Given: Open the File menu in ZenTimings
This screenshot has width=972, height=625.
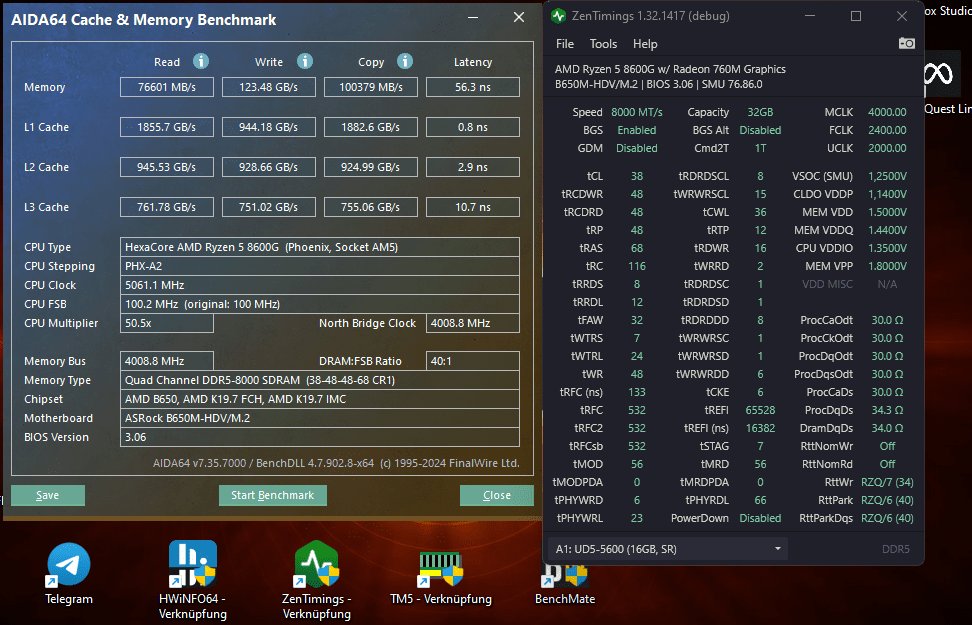Looking at the screenshot, I should click(x=565, y=44).
